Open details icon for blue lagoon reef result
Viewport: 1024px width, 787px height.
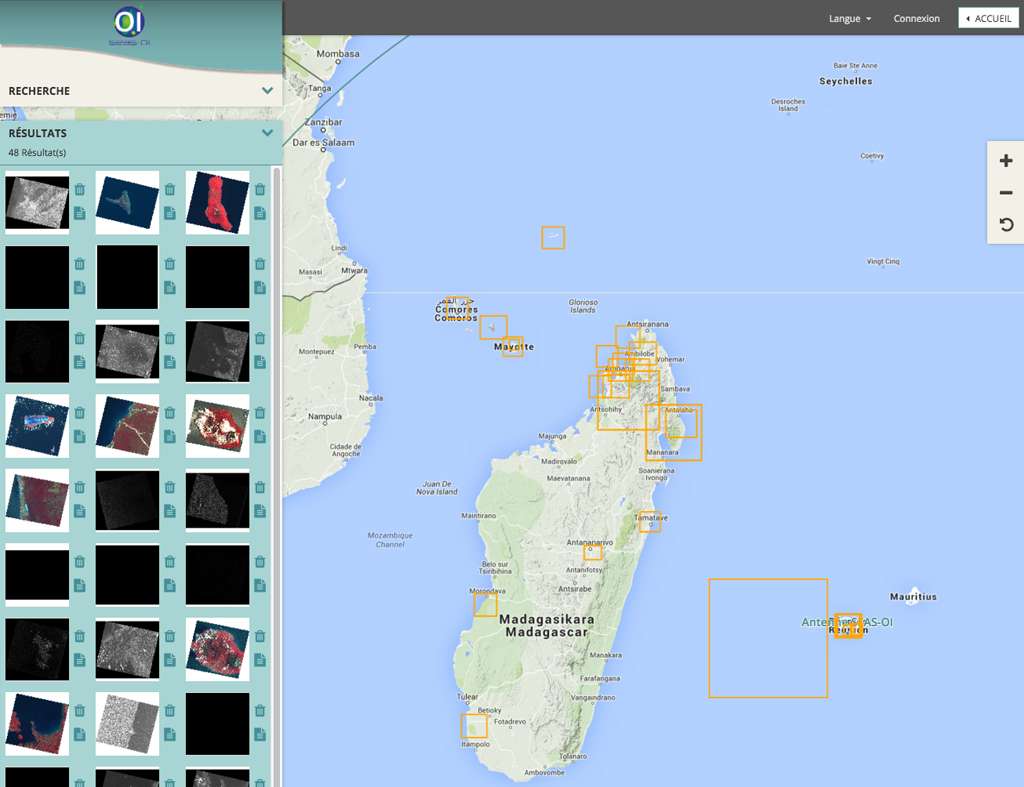point(80,436)
